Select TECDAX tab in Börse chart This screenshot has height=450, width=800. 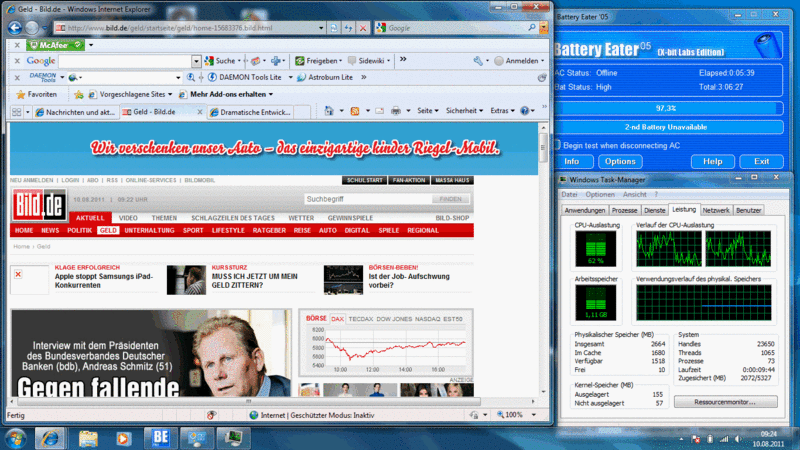[x=361, y=319]
